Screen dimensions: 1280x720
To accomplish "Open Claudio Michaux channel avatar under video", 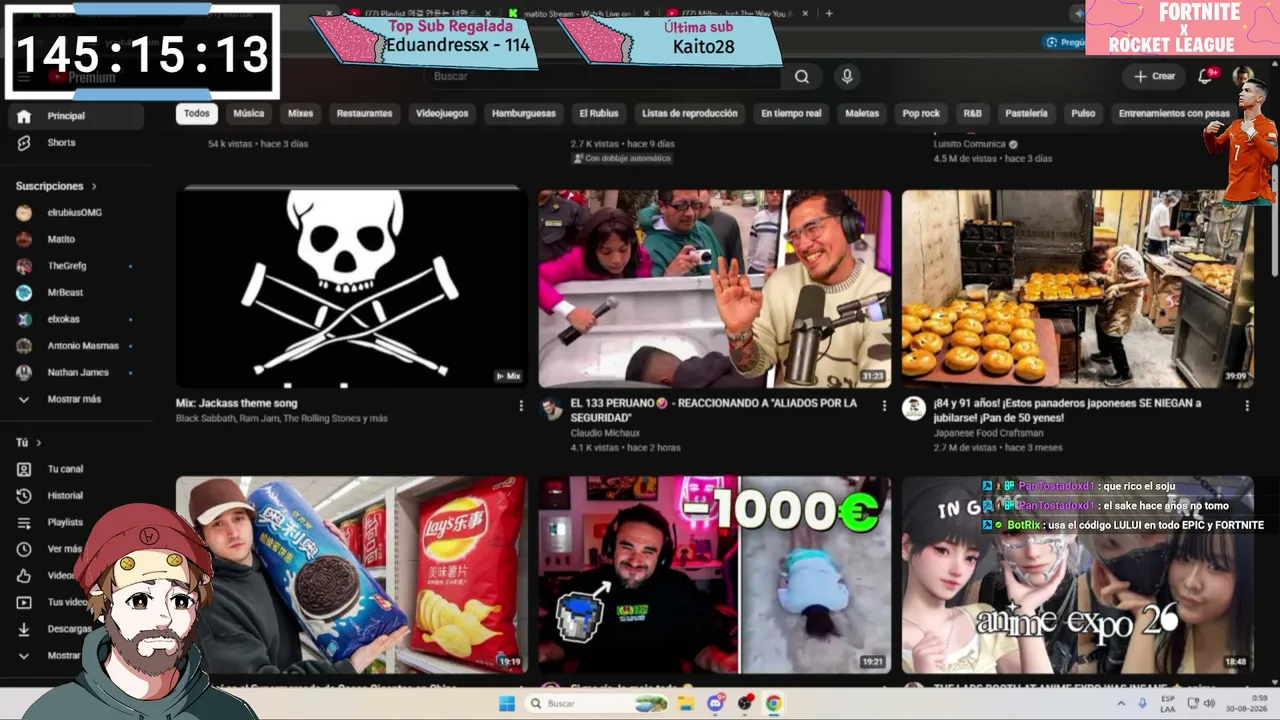I will (x=551, y=408).
